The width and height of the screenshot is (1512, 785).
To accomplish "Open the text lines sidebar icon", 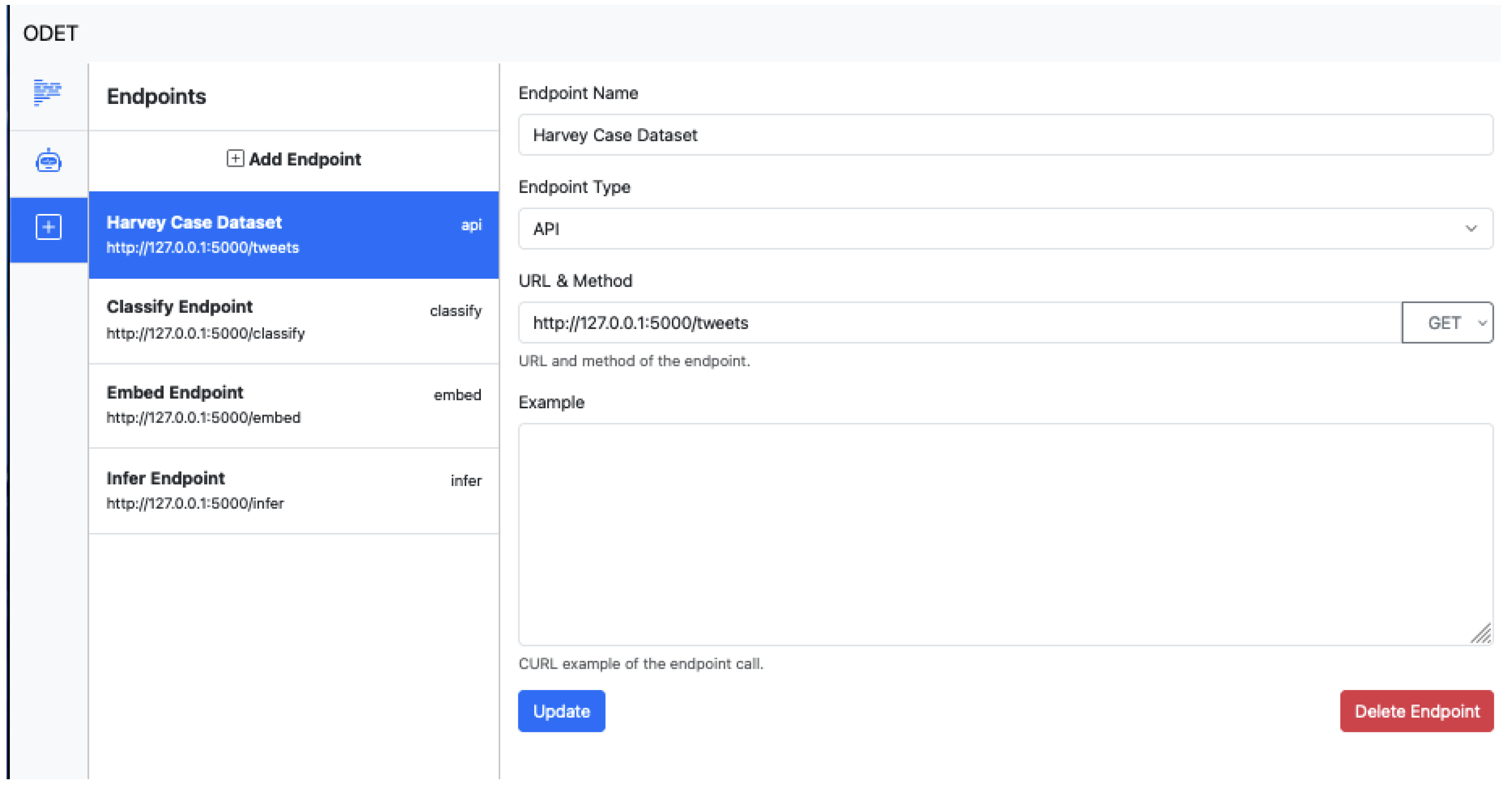I will pos(48,93).
